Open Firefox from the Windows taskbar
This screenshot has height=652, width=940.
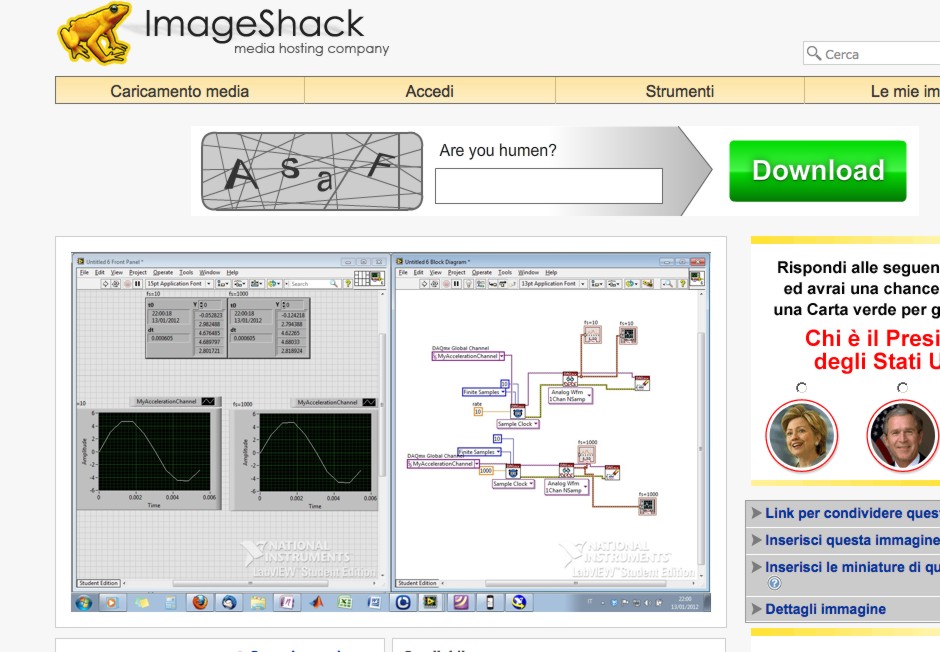point(200,602)
